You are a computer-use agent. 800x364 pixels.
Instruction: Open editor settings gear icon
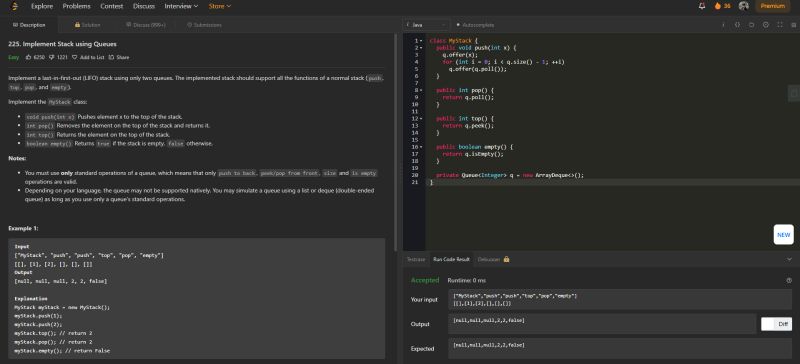[765, 25]
